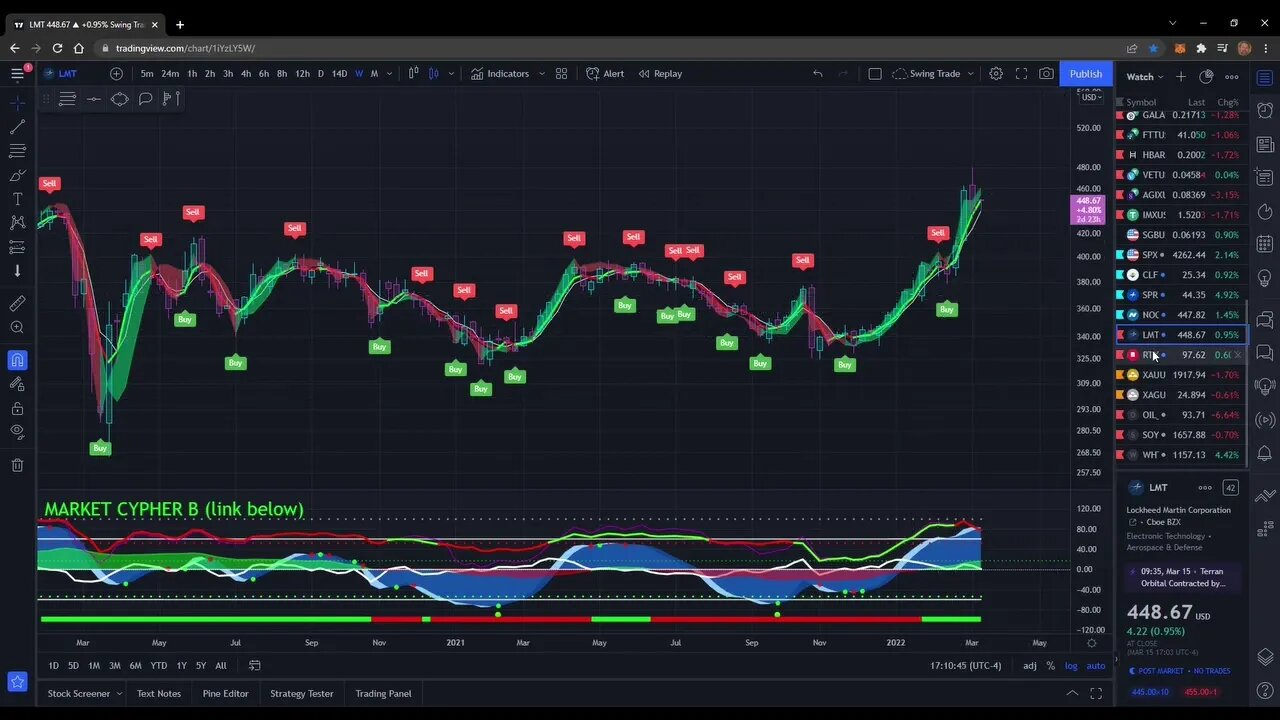Expand Stock Screener dropdown
1280x720 pixels.
[119, 693]
